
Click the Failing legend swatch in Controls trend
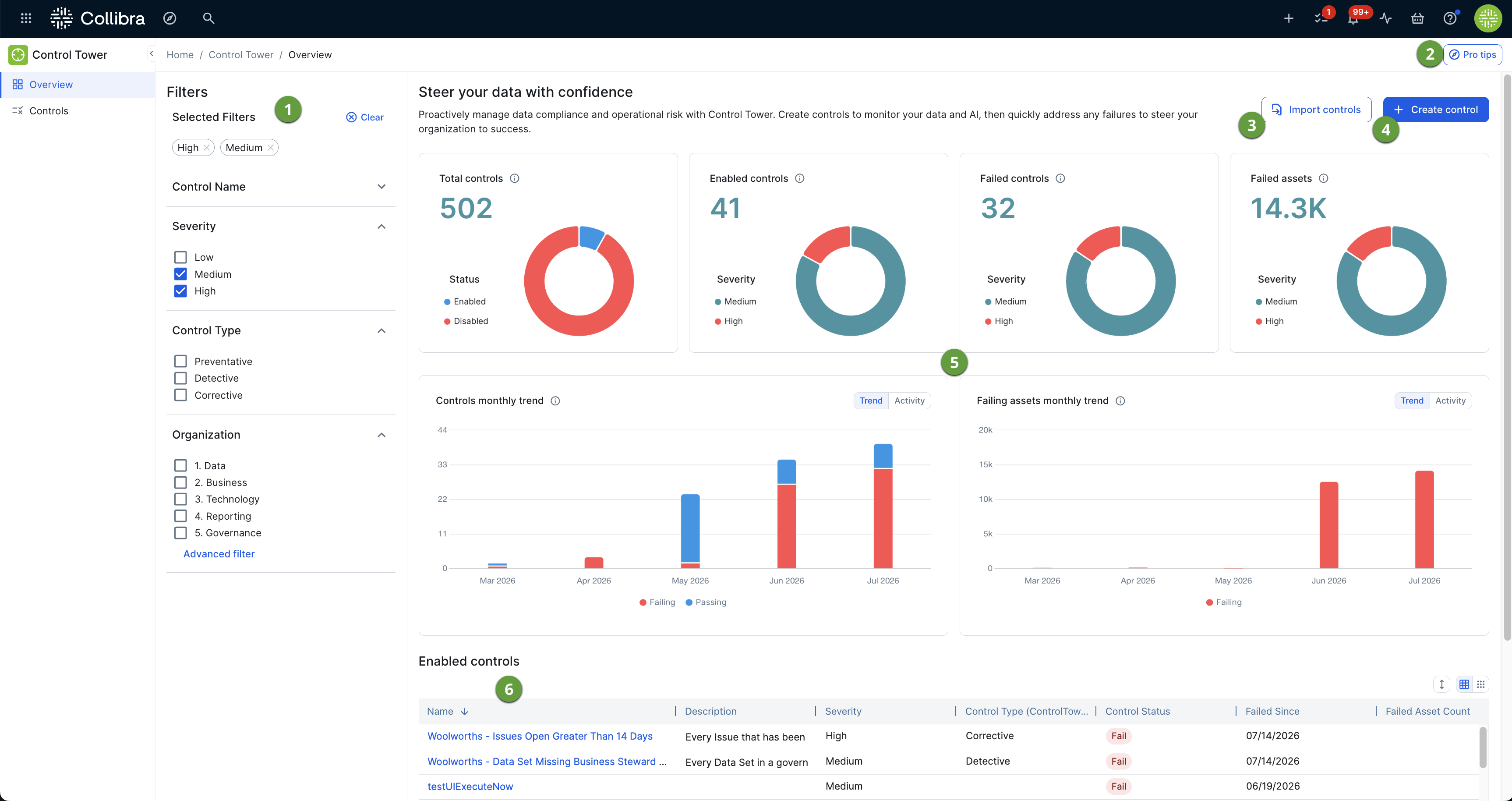coord(643,602)
